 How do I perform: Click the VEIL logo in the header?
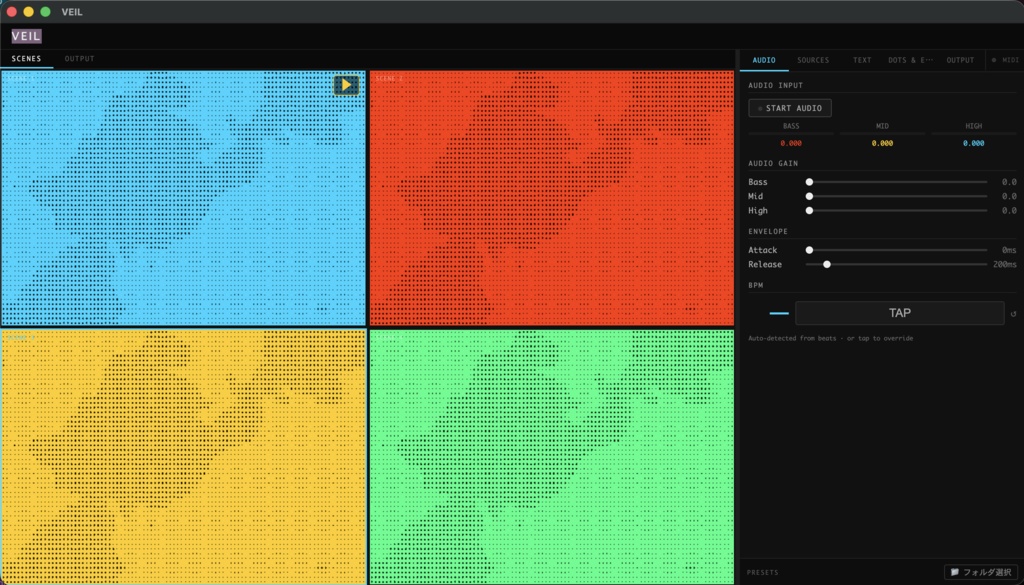[25, 35]
